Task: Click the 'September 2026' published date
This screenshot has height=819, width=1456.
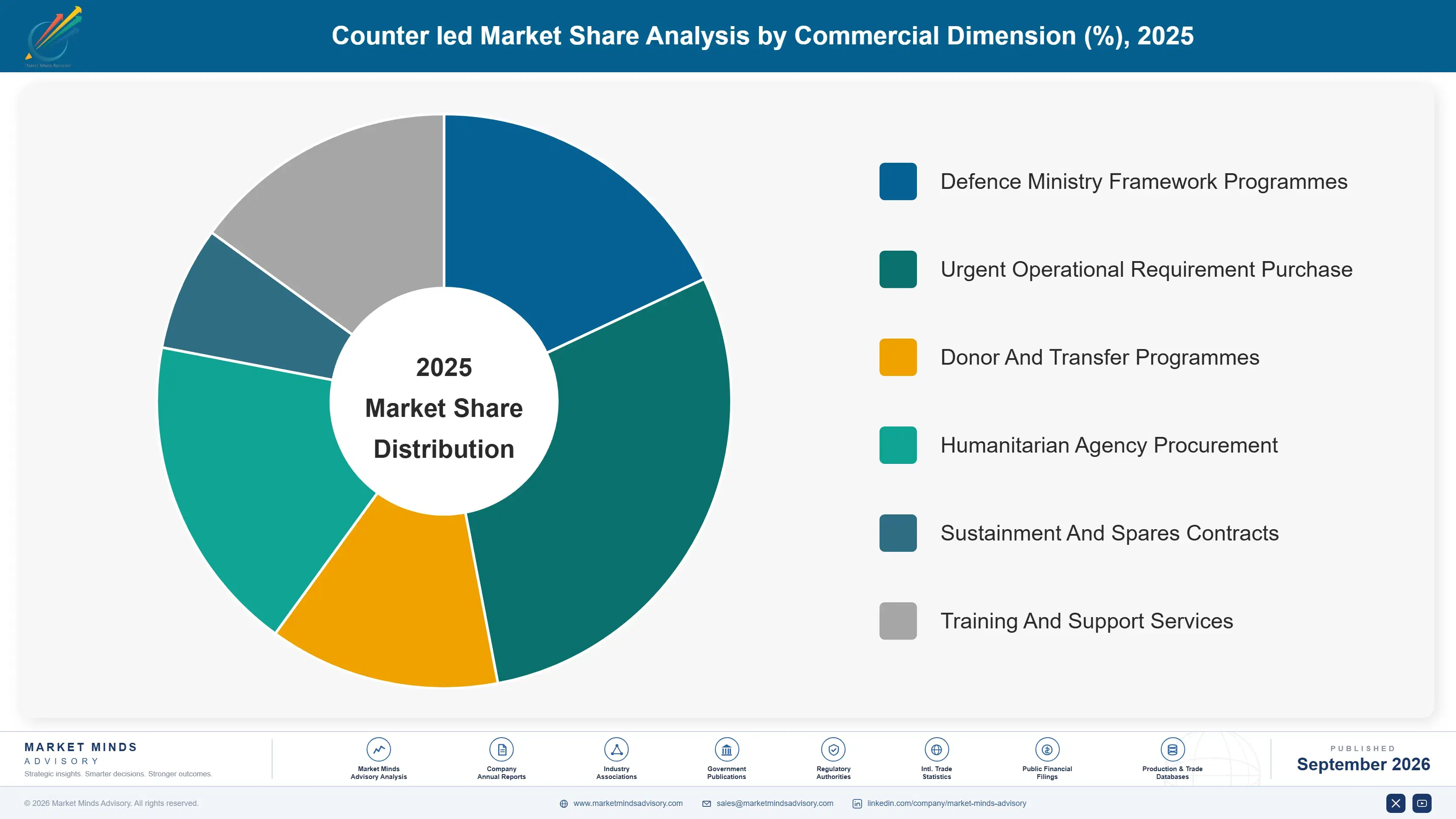Action: tap(1363, 764)
